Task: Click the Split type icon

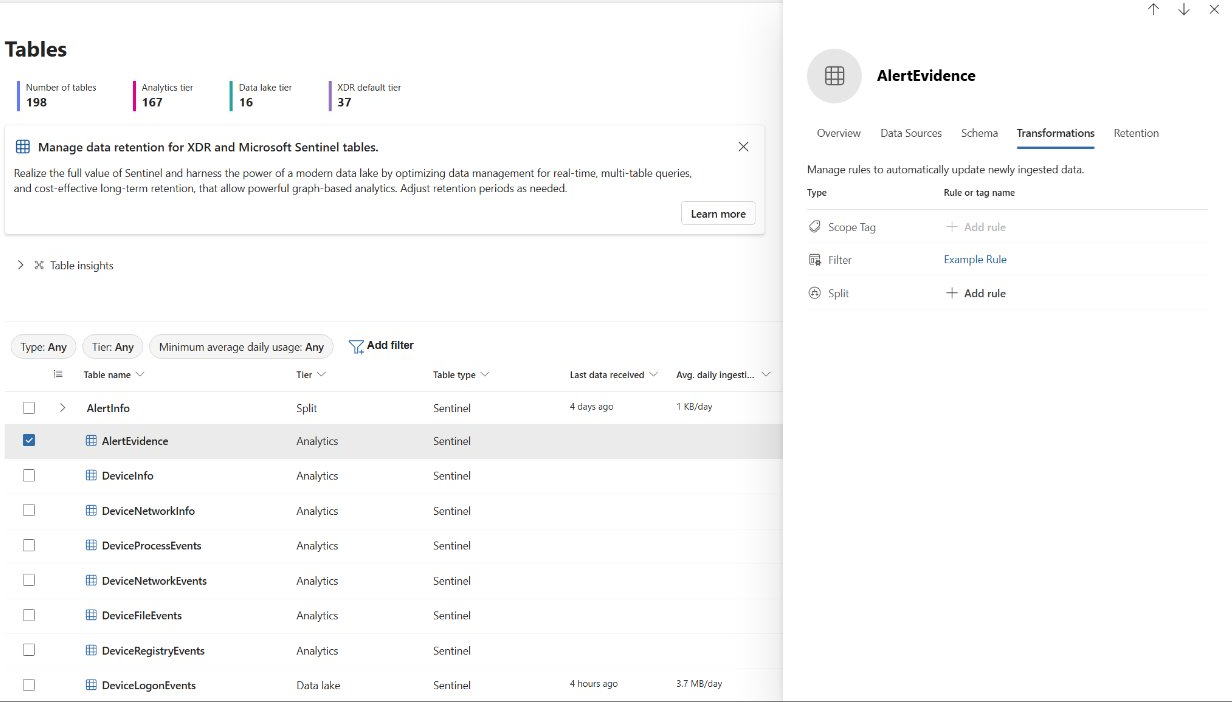Action: (x=815, y=293)
